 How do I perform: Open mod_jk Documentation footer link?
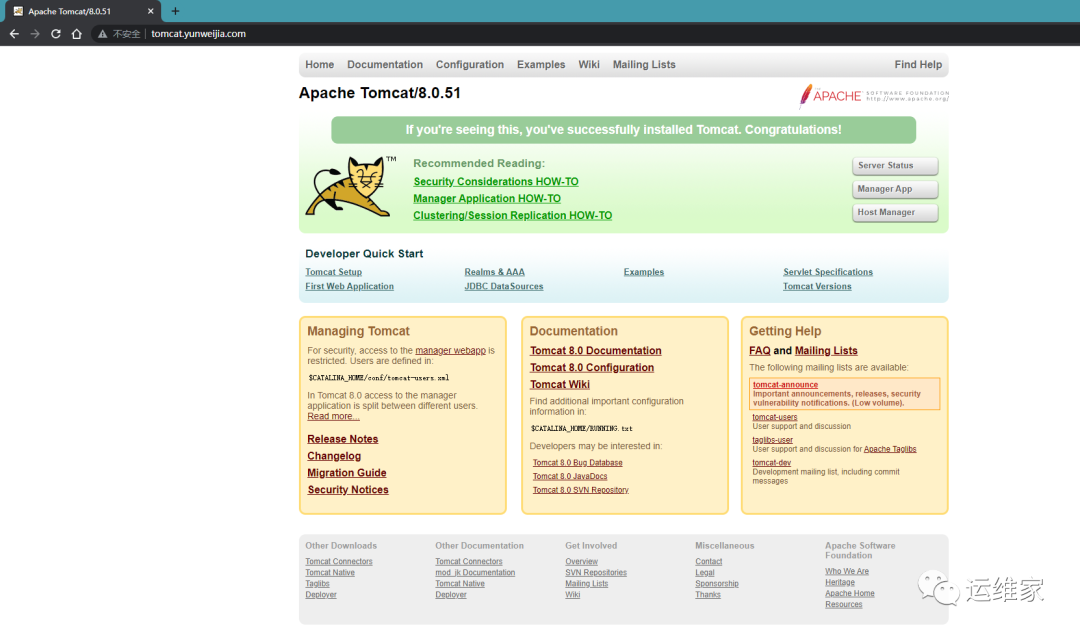(x=475, y=573)
